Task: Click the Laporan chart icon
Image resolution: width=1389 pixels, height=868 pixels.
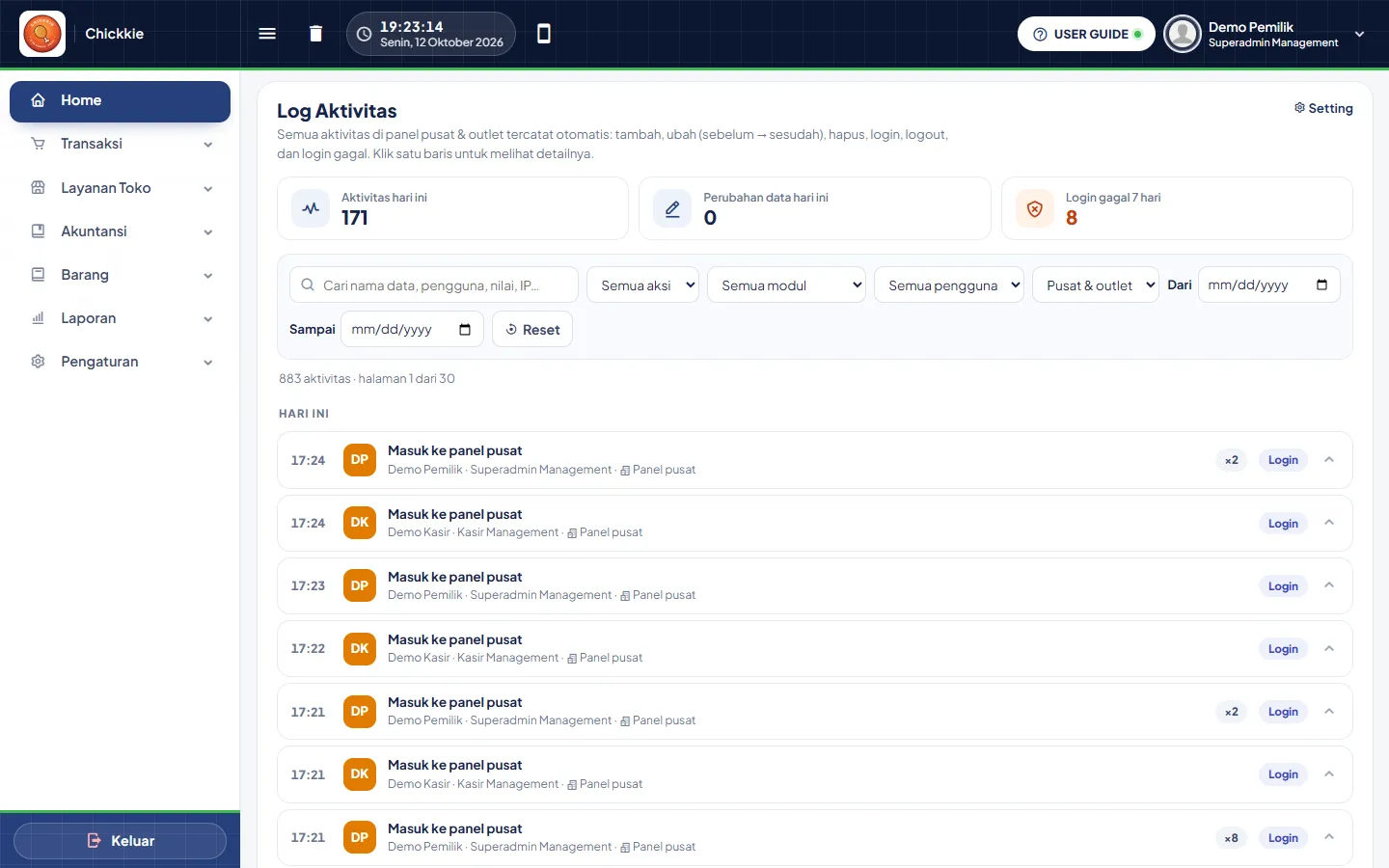Action: click(39, 318)
